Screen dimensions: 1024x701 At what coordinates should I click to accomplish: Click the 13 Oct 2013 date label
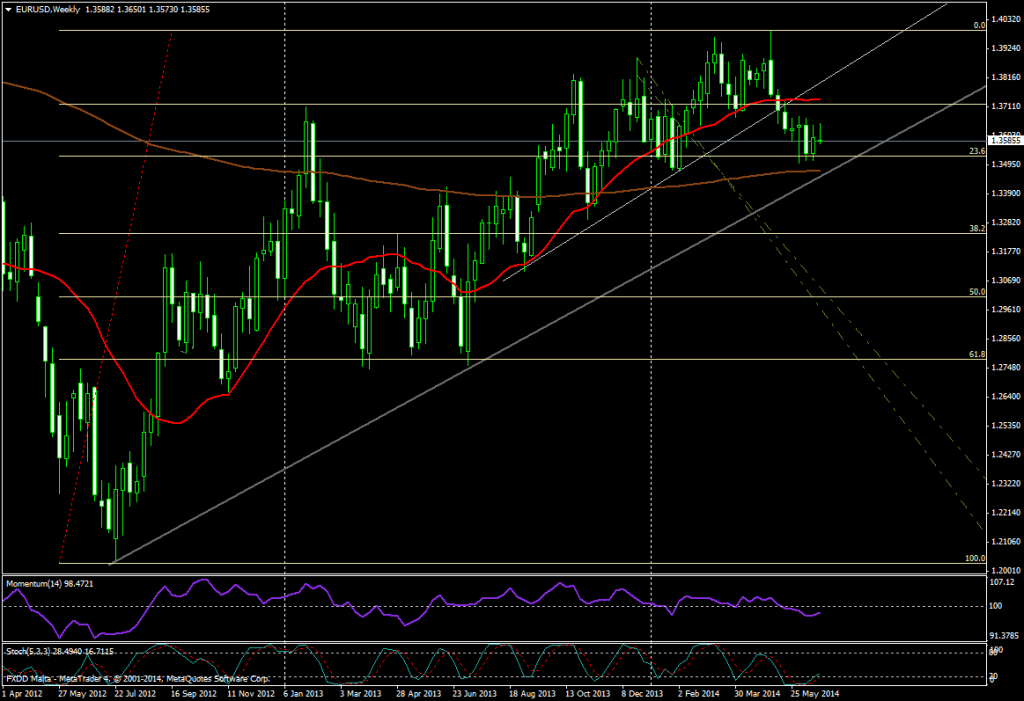tap(588, 692)
